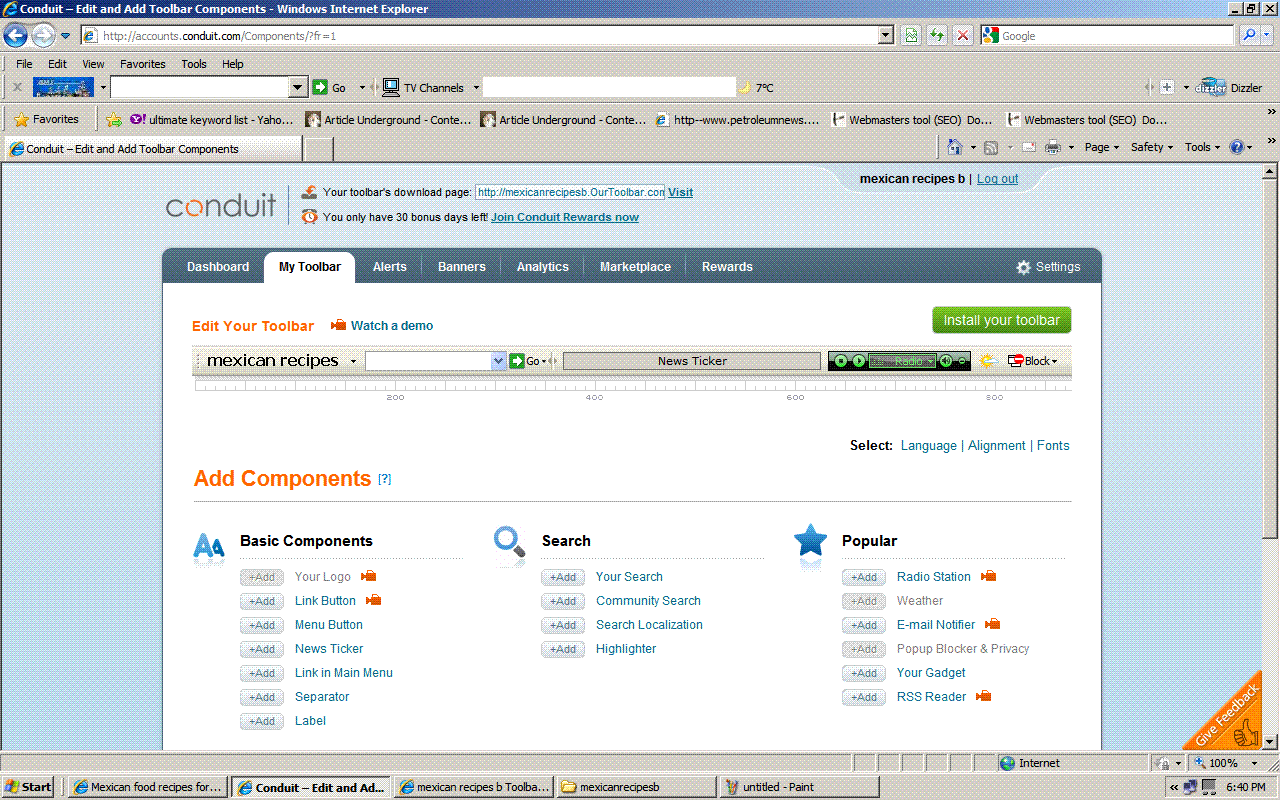Open the Page menu dropdown

(x=1102, y=147)
